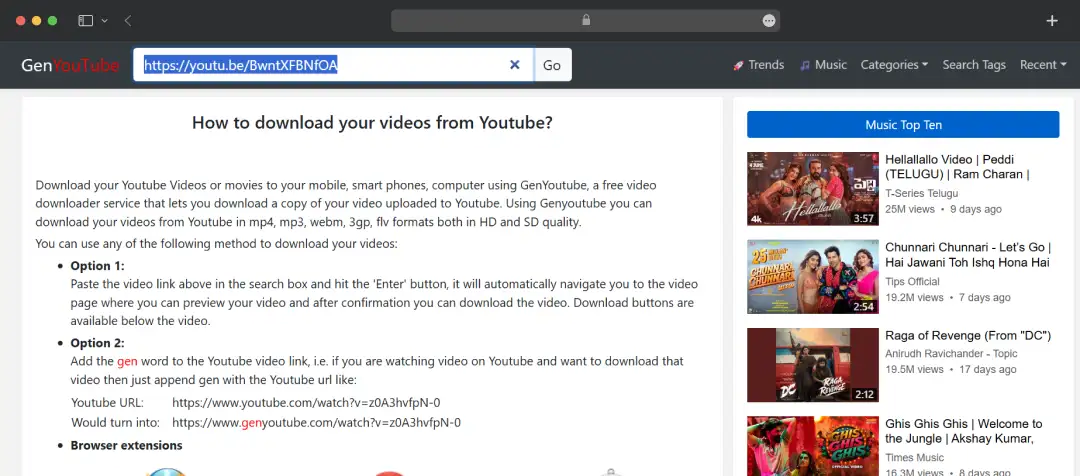Click the rocket icon beside Trends
Image resolution: width=1080 pixels, height=476 pixels.
click(738, 65)
